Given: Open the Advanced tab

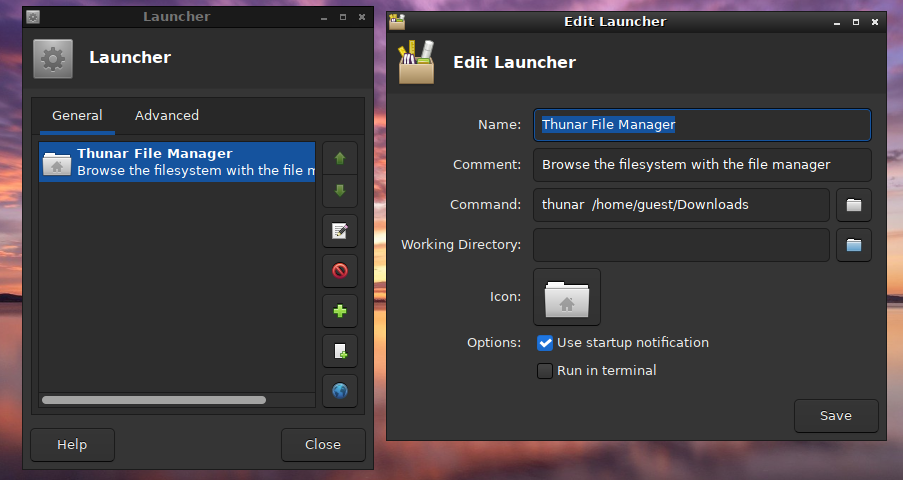Looking at the screenshot, I should (x=167, y=115).
